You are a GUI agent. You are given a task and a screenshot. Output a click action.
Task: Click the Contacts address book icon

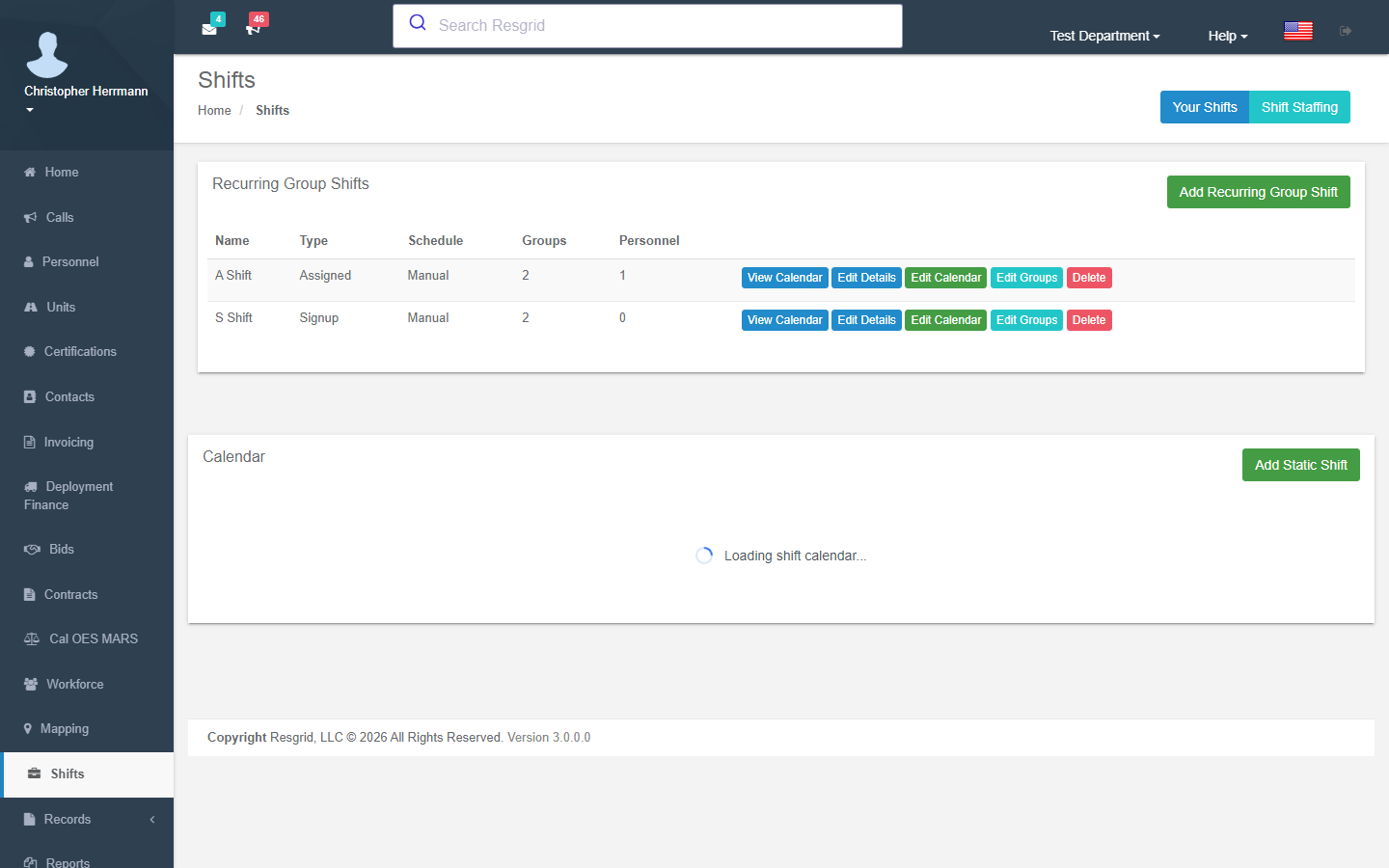pyautogui.click(x=30, y=396)
